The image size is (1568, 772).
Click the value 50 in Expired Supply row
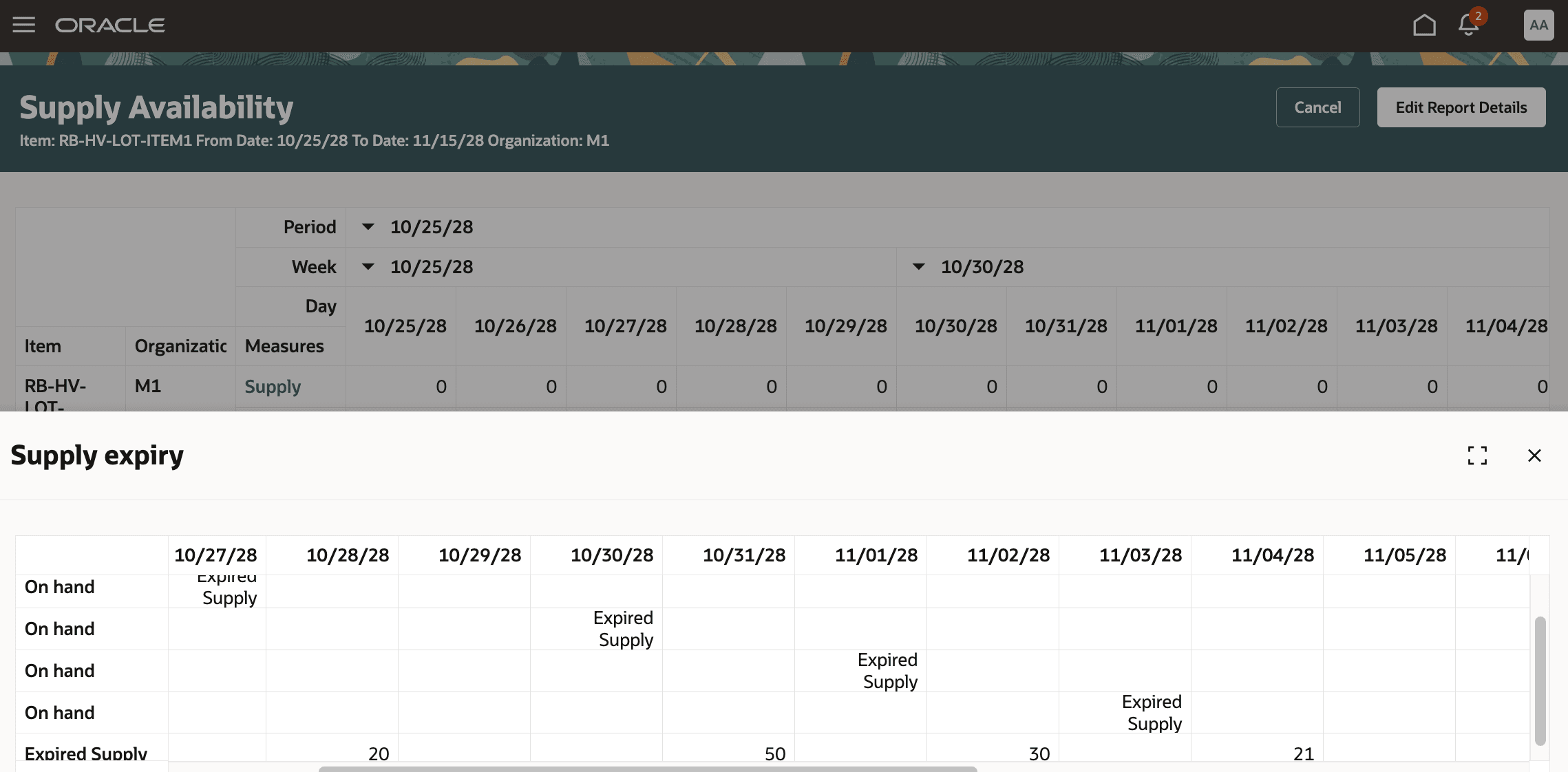[775, 753]
